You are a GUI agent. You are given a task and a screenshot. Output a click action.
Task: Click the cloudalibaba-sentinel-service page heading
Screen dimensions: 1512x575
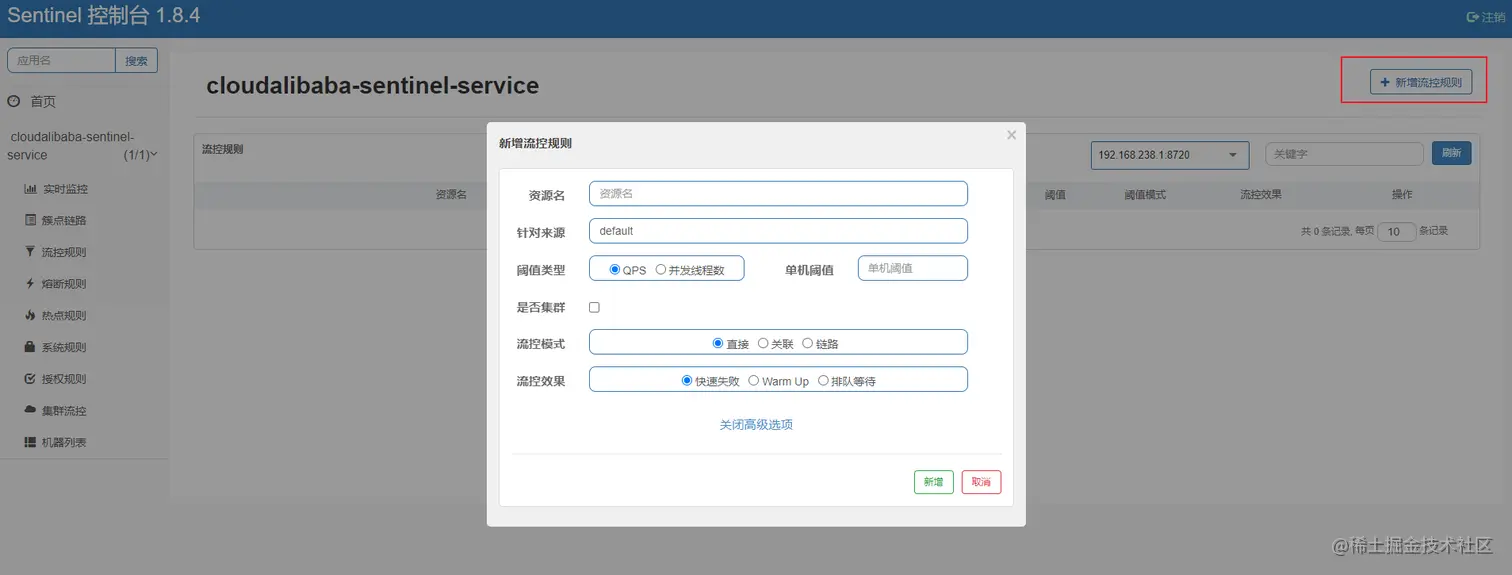pos(372,86)
